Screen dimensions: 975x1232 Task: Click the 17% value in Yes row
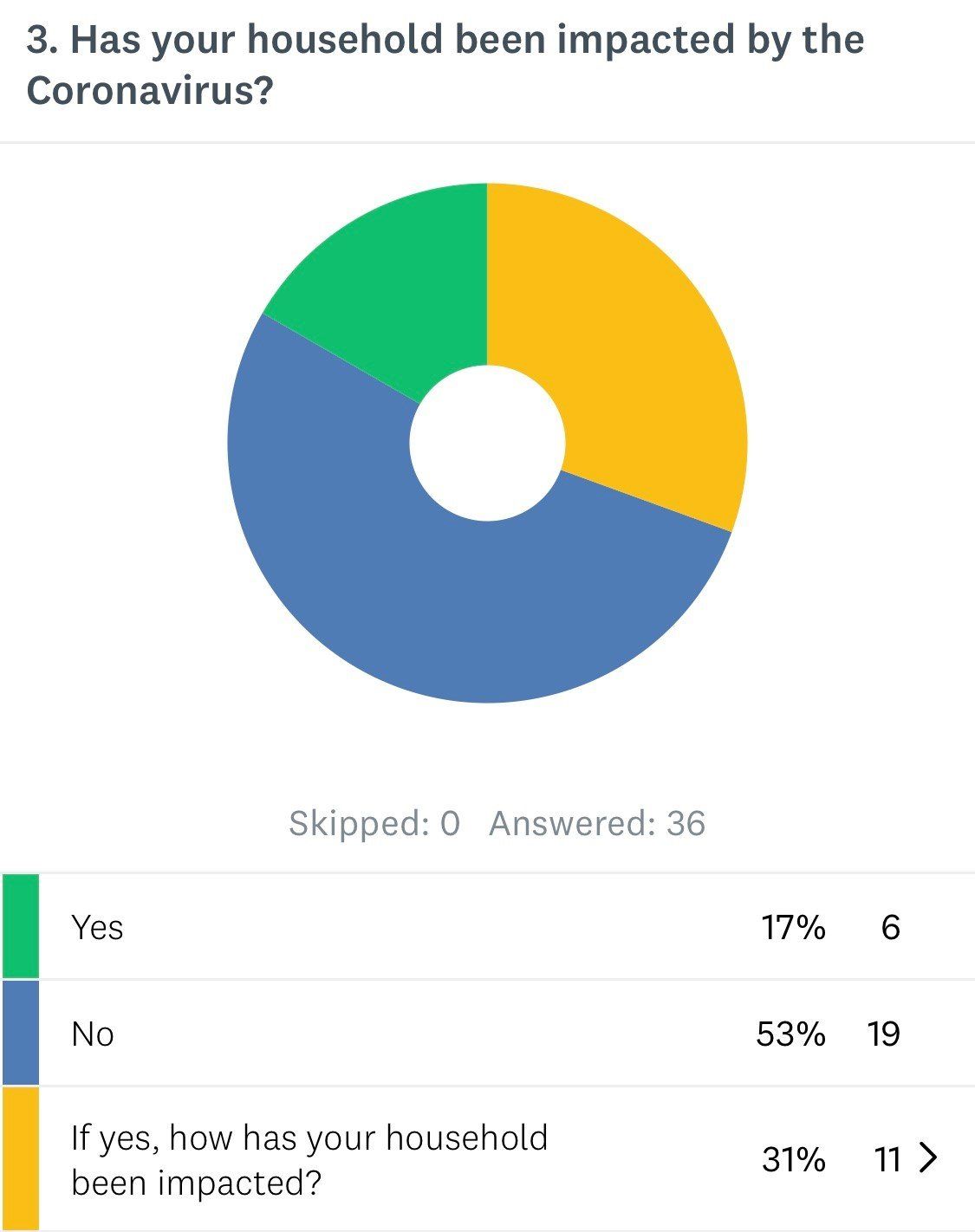(x=793, y=927)
